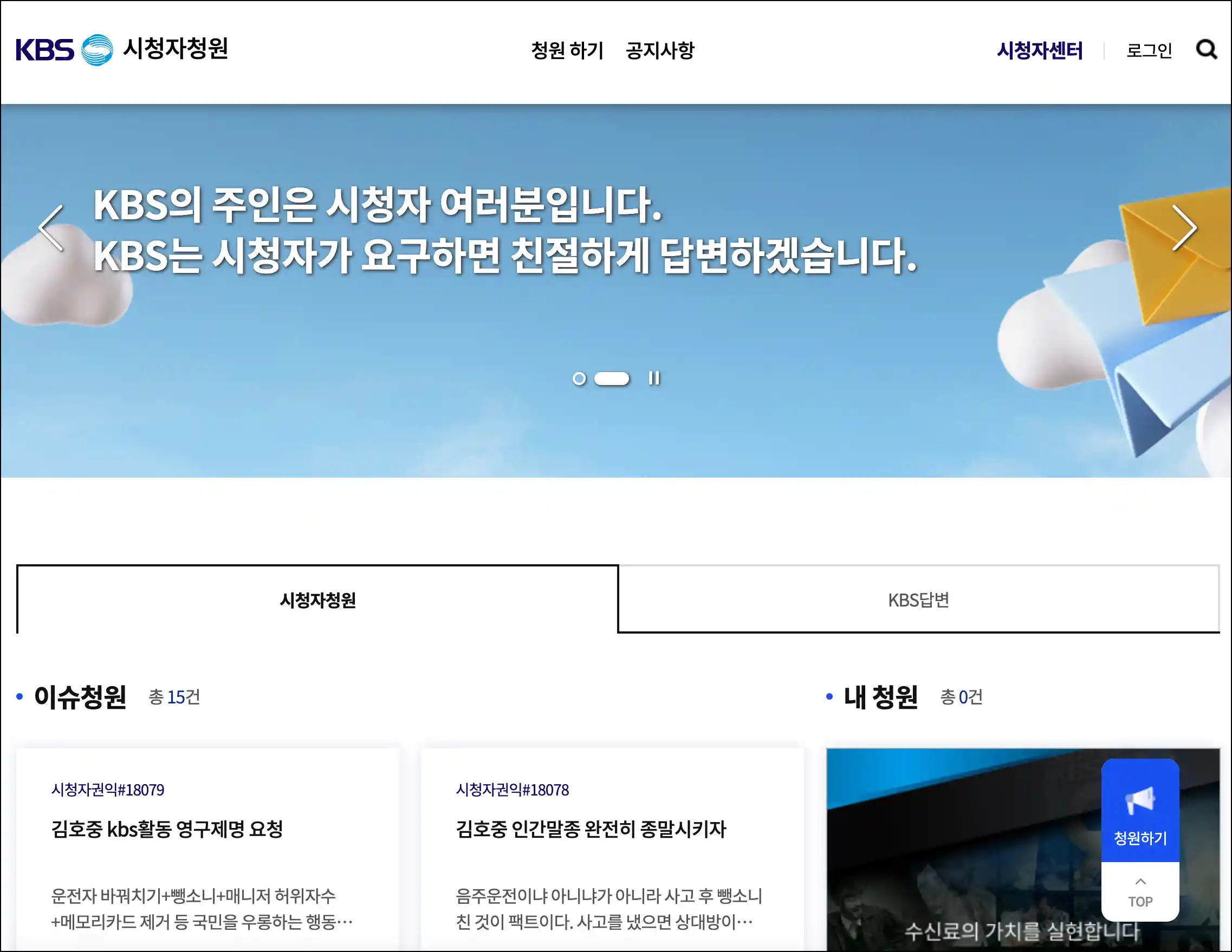Select the first slide indicator dot
This screenshot has width=1232, height=952.
click(579, 379)
